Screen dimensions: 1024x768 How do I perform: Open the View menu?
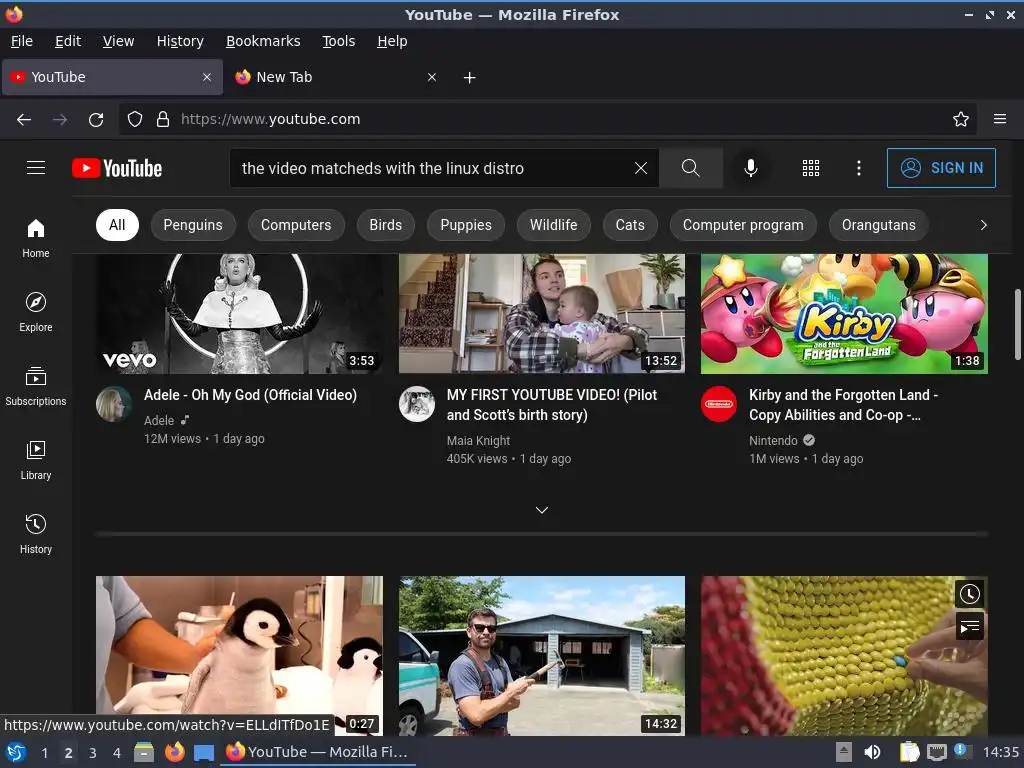pyautogui.click(x=118, y=41)
